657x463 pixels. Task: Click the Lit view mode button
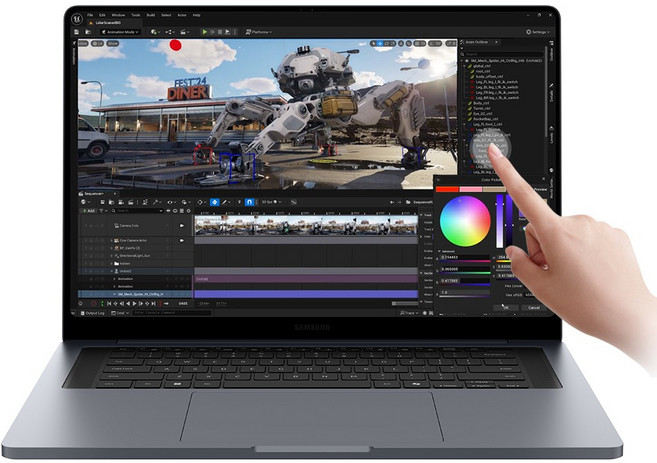tap(97, 43)
